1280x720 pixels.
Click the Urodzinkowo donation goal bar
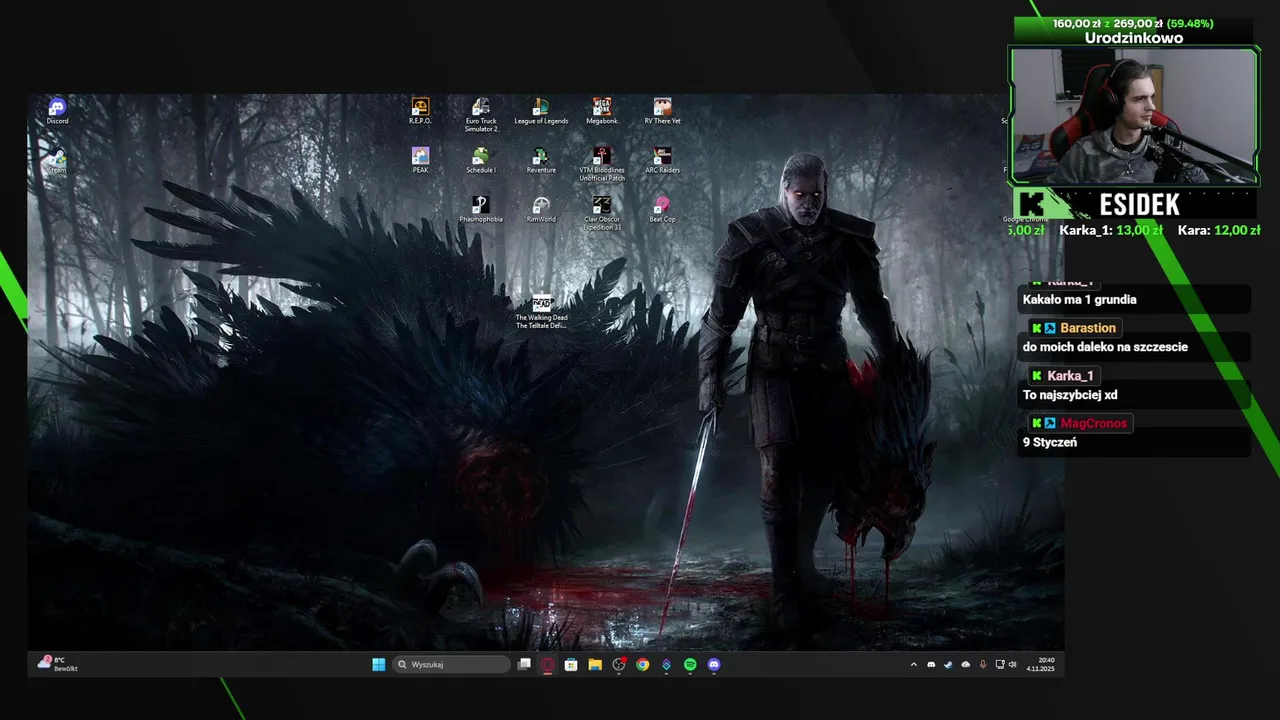(x=1134, y=30)
